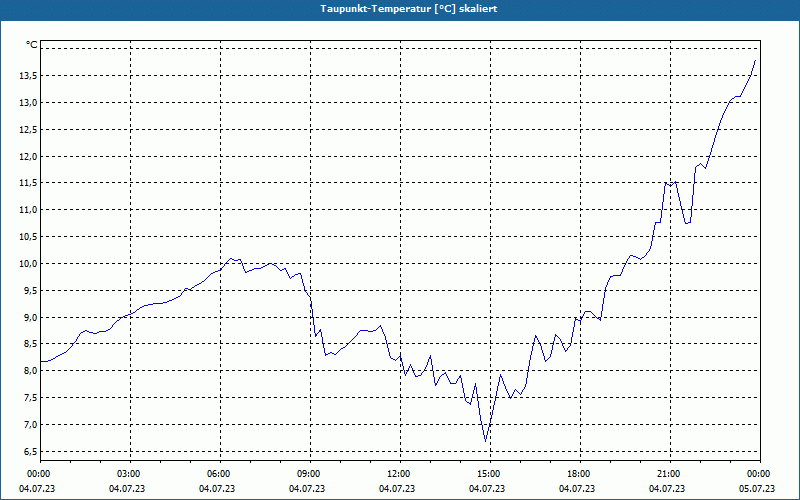Click the 21:00 time axis label
This screenshot has width=800, height=500.
[x=670, y=474]
